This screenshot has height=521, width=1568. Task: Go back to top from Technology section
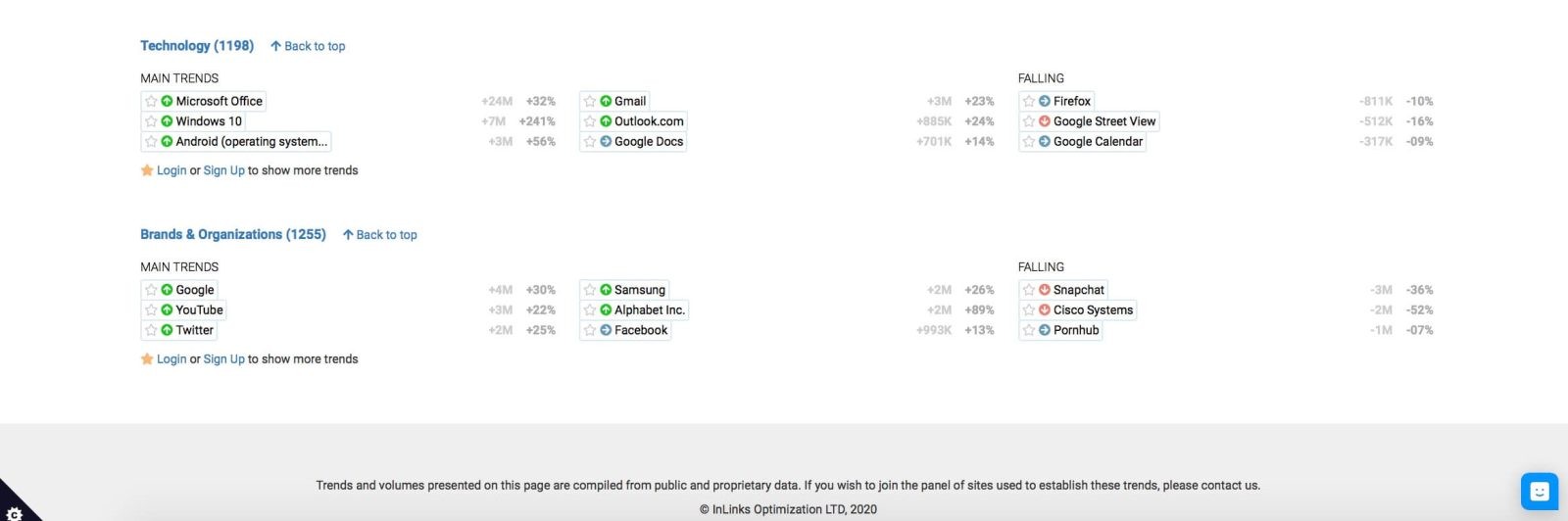308,46
